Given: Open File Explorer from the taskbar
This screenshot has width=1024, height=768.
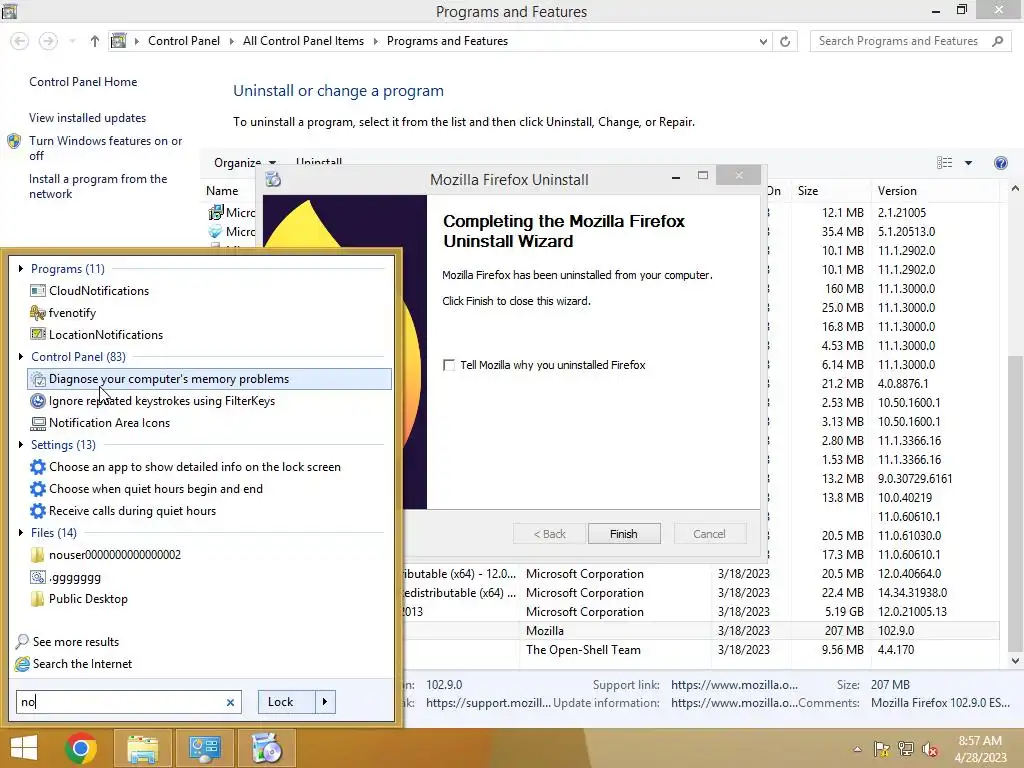Looking at the screenshot, I should [142, 748].
